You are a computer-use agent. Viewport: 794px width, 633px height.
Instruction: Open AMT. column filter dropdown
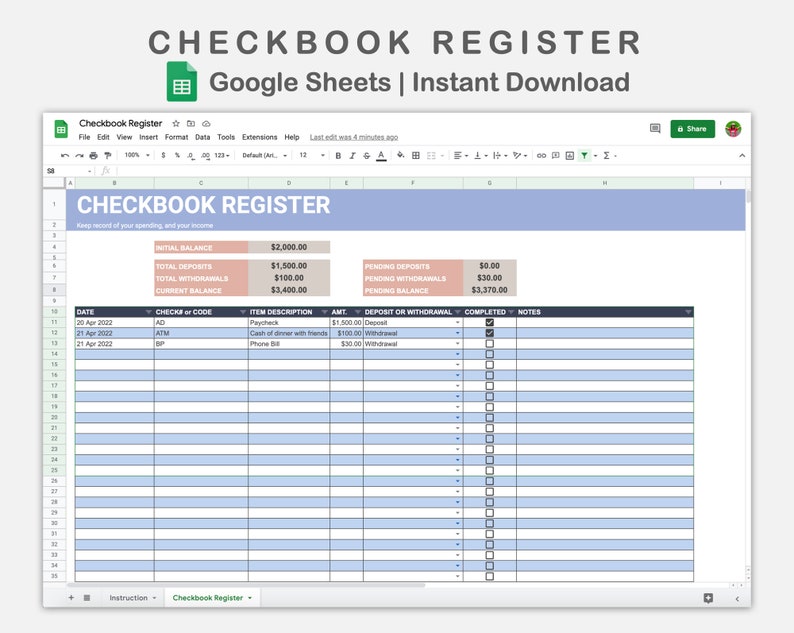tap(358, 312)
